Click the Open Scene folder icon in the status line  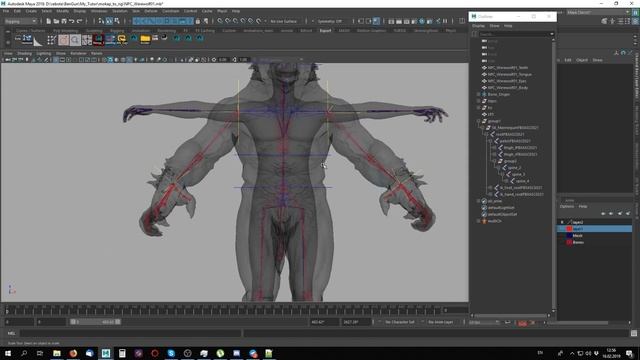click(56, 21)
